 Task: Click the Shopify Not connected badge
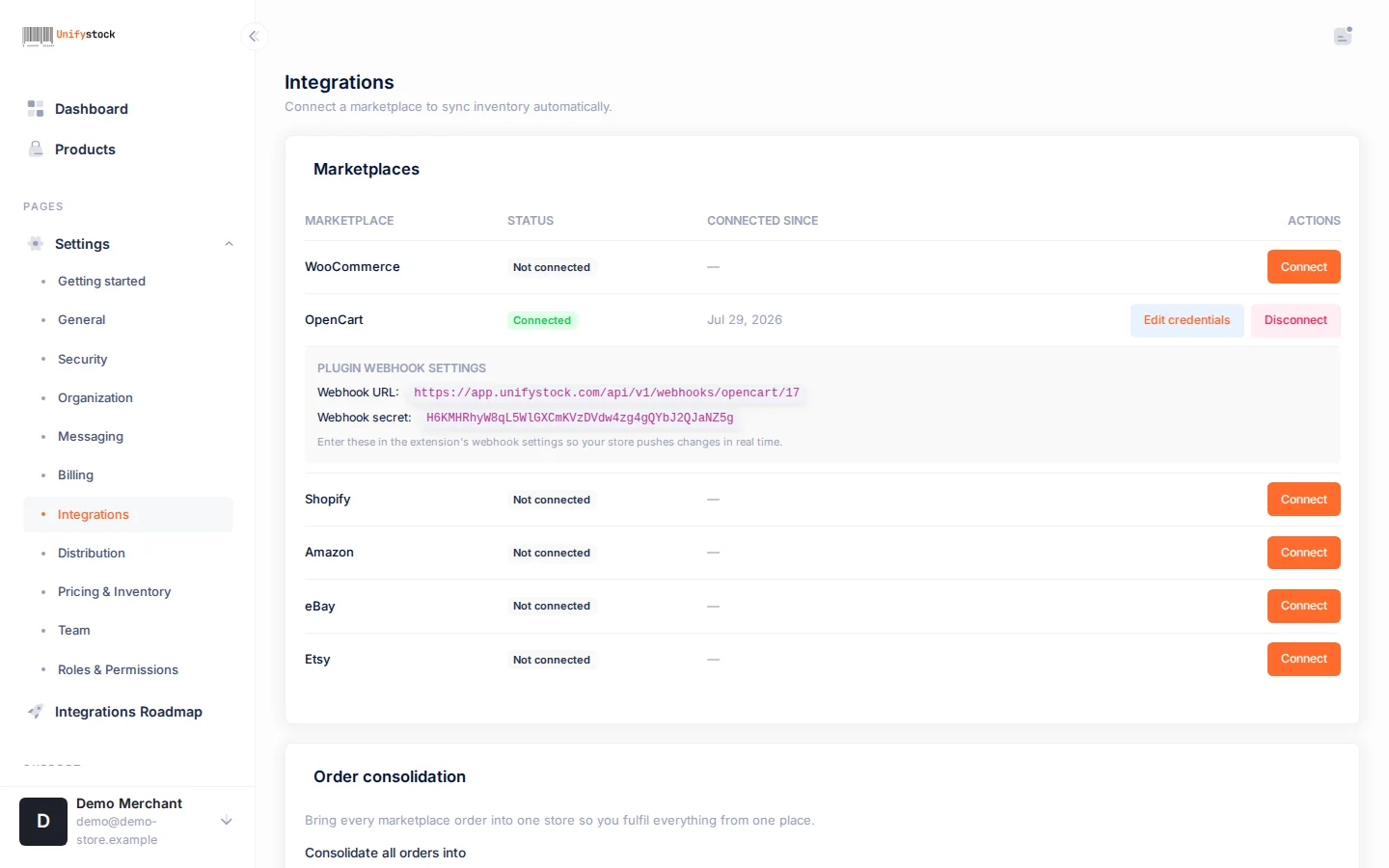pyautogui.click(x=552, y=500)
